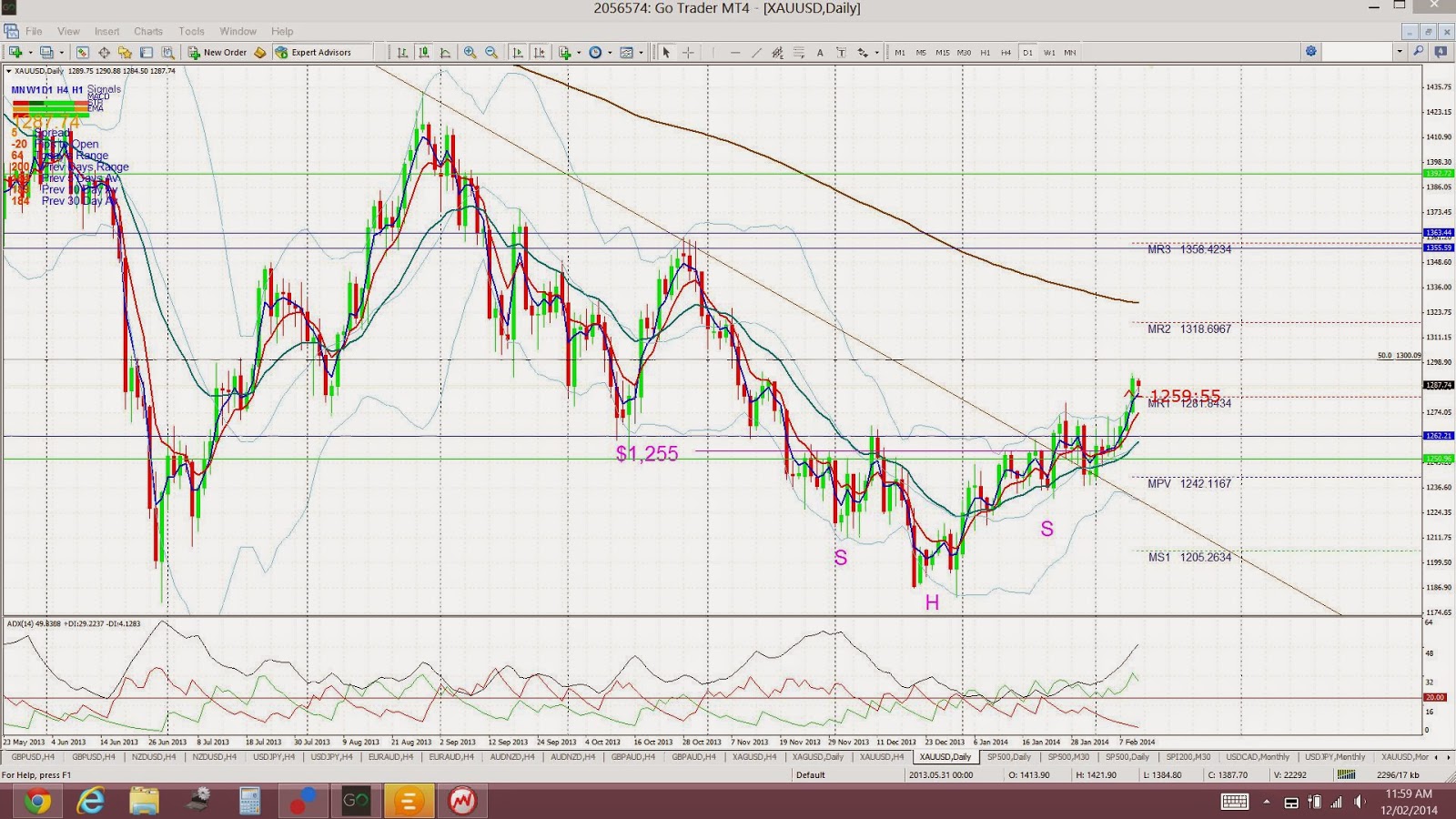Toggle the Data Window crosshair icon
Screen dimensions: 1456x819
point(104,53)
